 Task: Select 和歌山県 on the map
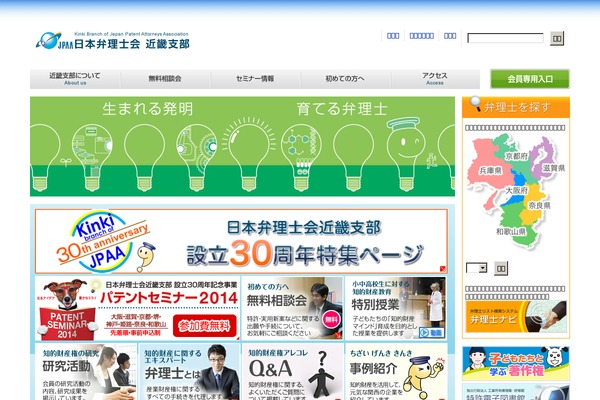(511, 232)
